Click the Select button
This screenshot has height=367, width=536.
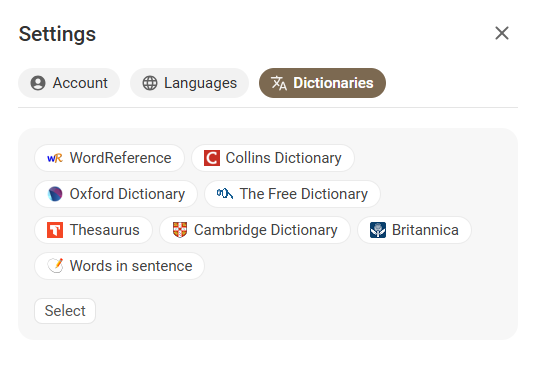[65, 311]
